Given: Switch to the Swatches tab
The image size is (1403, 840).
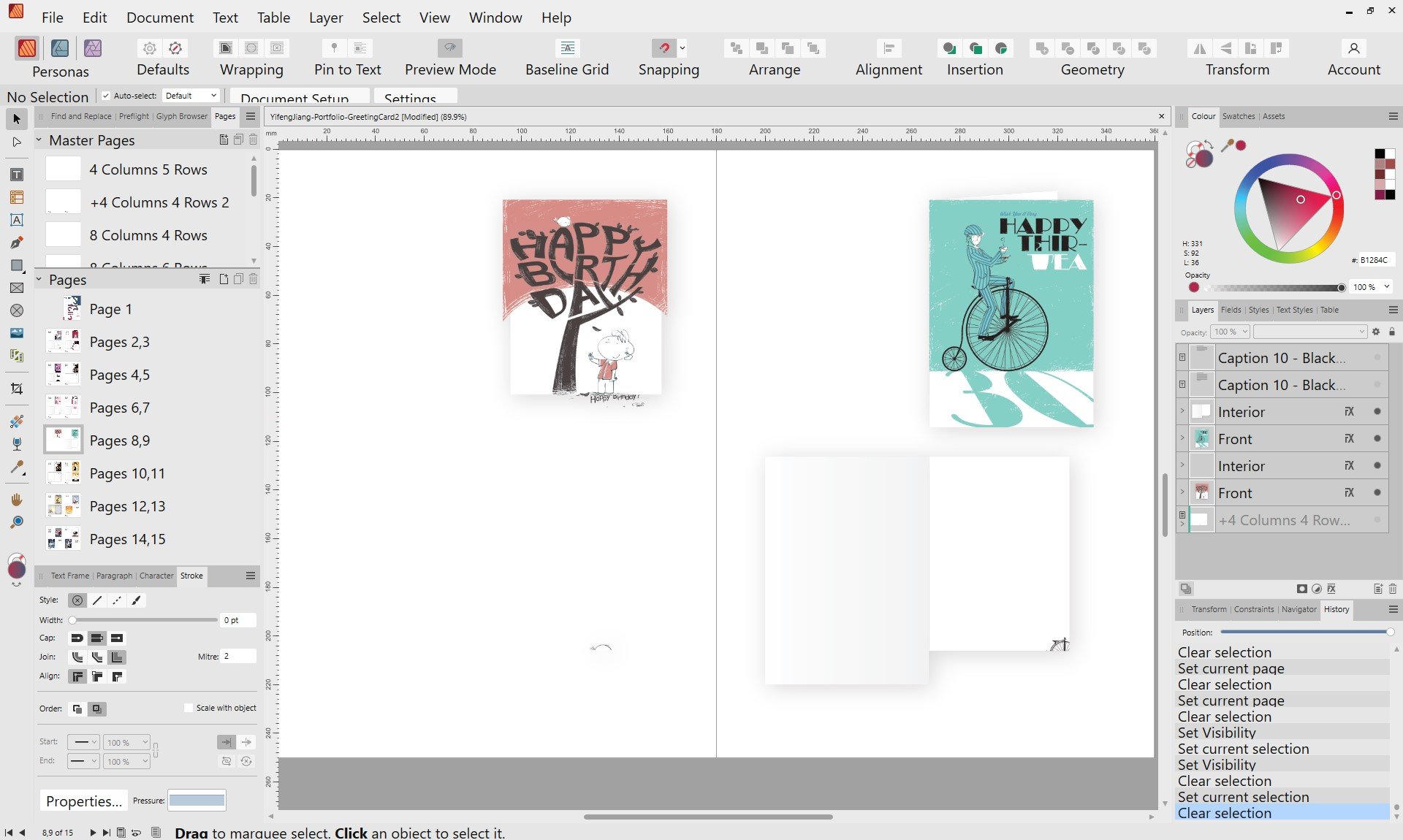Looking at the screenshot, I should pos(1238,116).
